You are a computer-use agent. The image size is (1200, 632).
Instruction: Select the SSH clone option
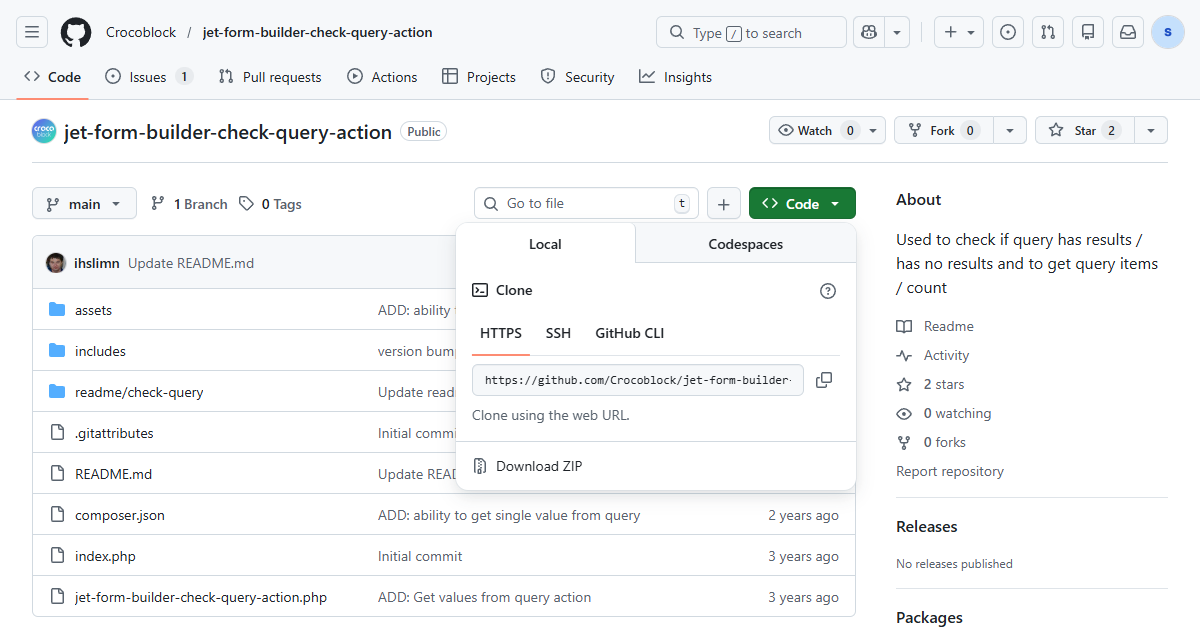point(558,333)
